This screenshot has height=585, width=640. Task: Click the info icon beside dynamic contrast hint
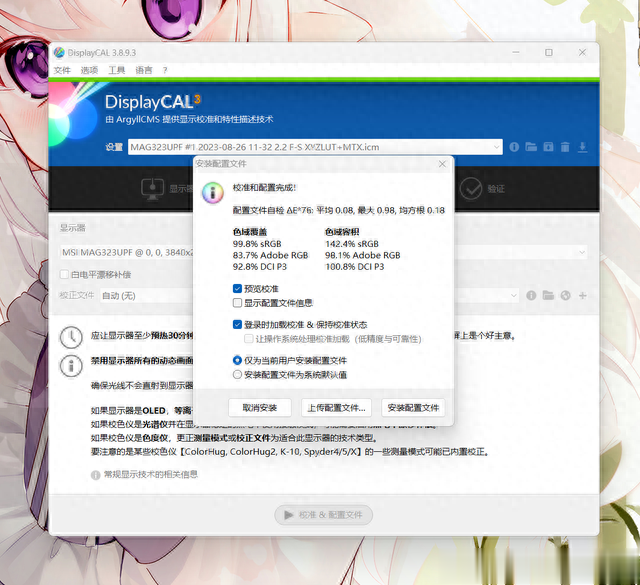71,366
